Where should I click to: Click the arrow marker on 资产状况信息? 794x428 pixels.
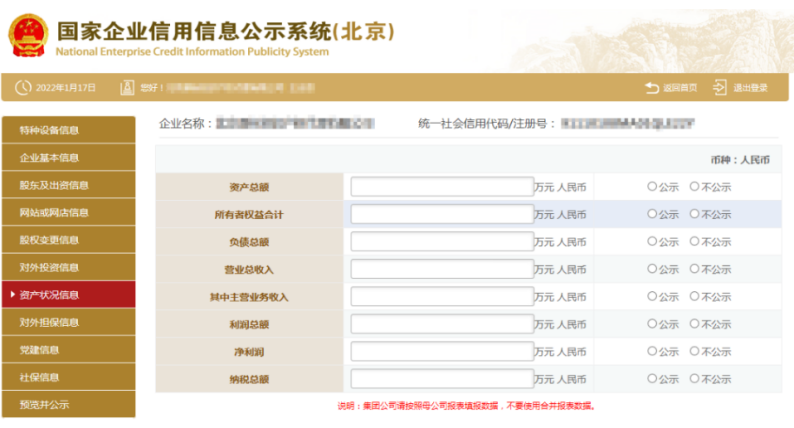click(13, 294)
